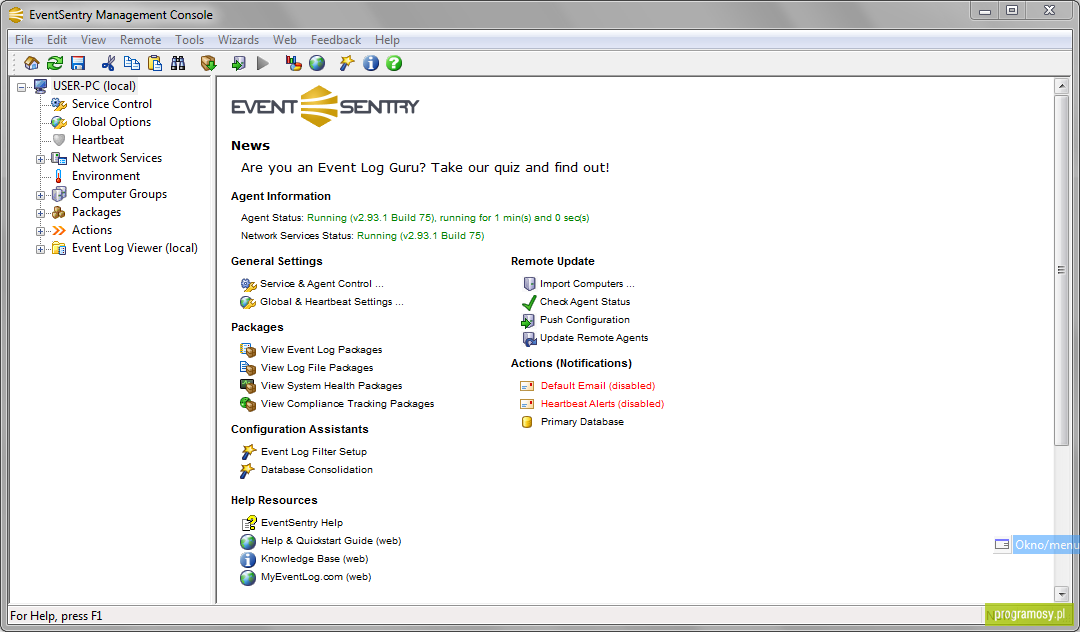Open View System Health Packages link

[x=331, y=386]
